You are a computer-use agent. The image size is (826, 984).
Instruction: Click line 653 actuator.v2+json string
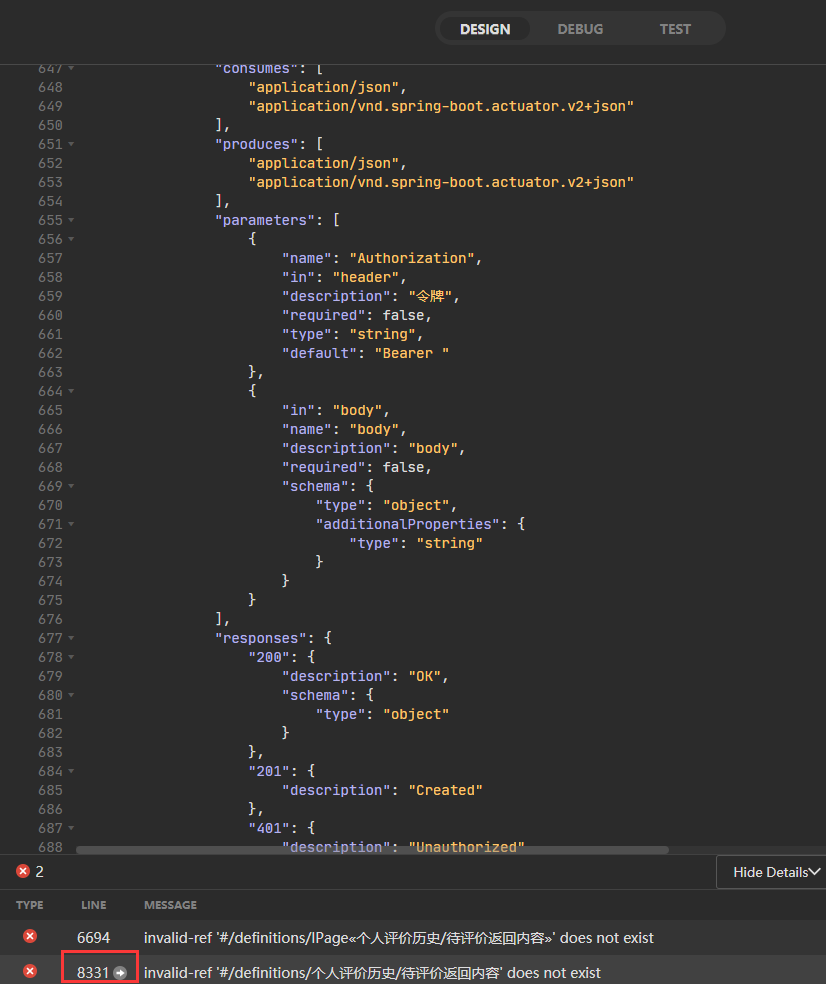(441, 183)
